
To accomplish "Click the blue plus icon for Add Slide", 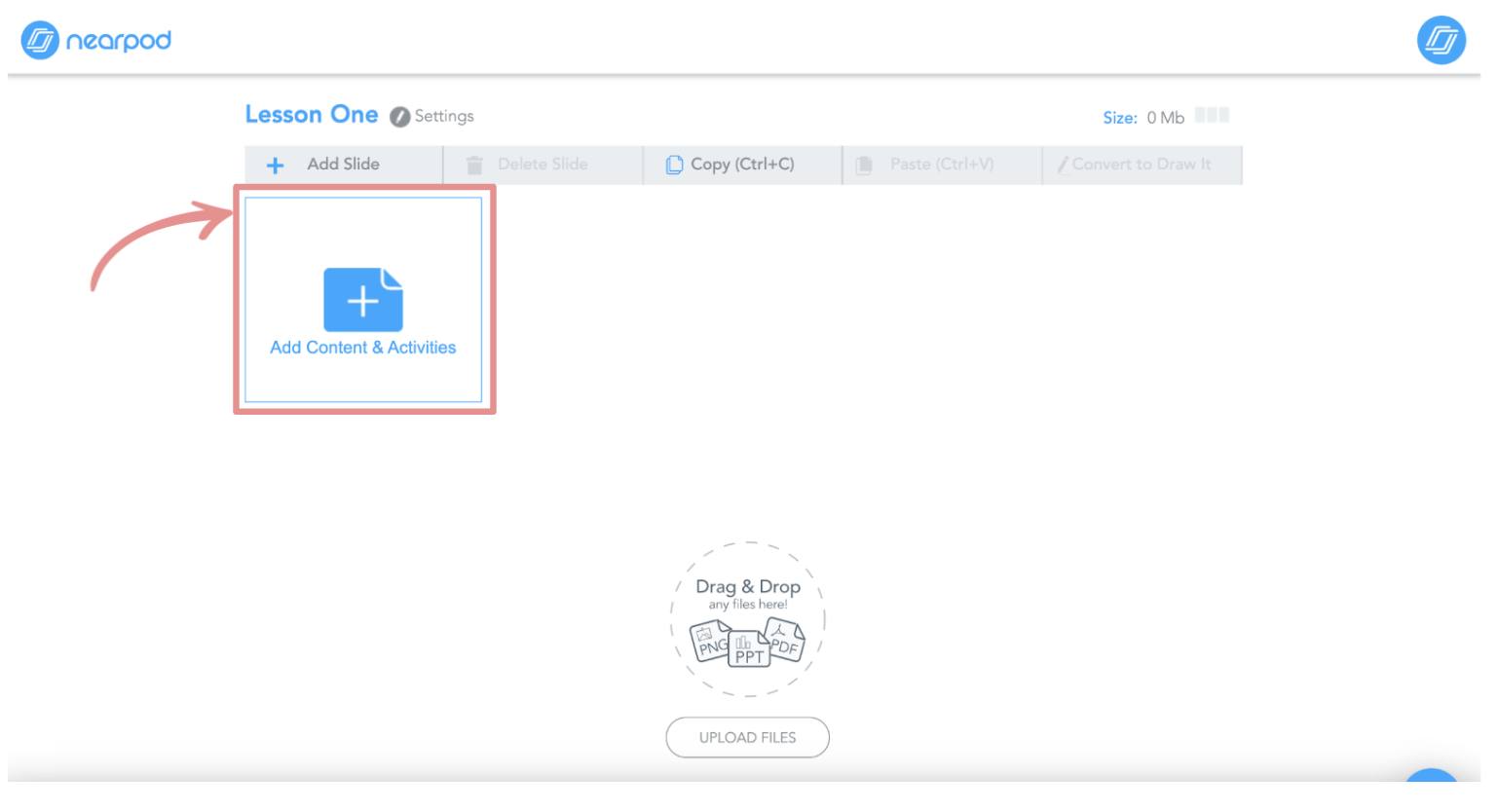I will click(276, 166).
